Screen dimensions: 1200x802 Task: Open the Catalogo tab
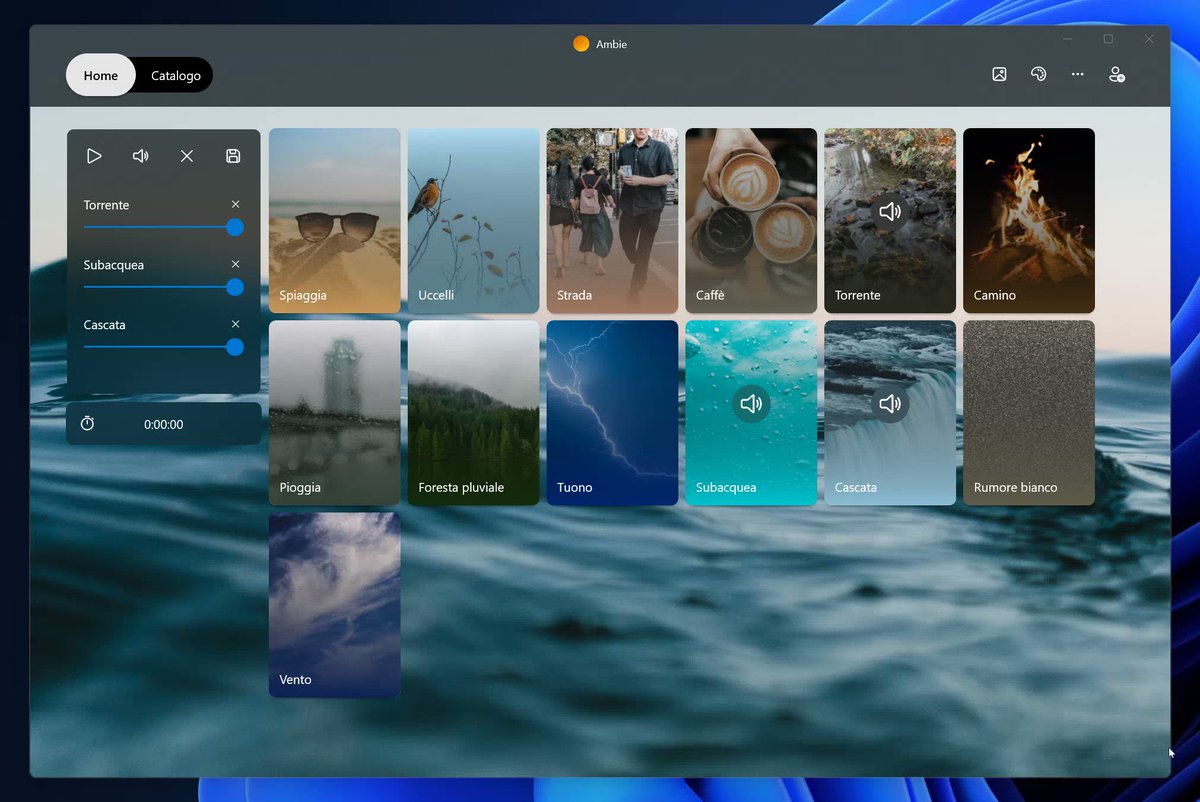click(x=176, y=75)
